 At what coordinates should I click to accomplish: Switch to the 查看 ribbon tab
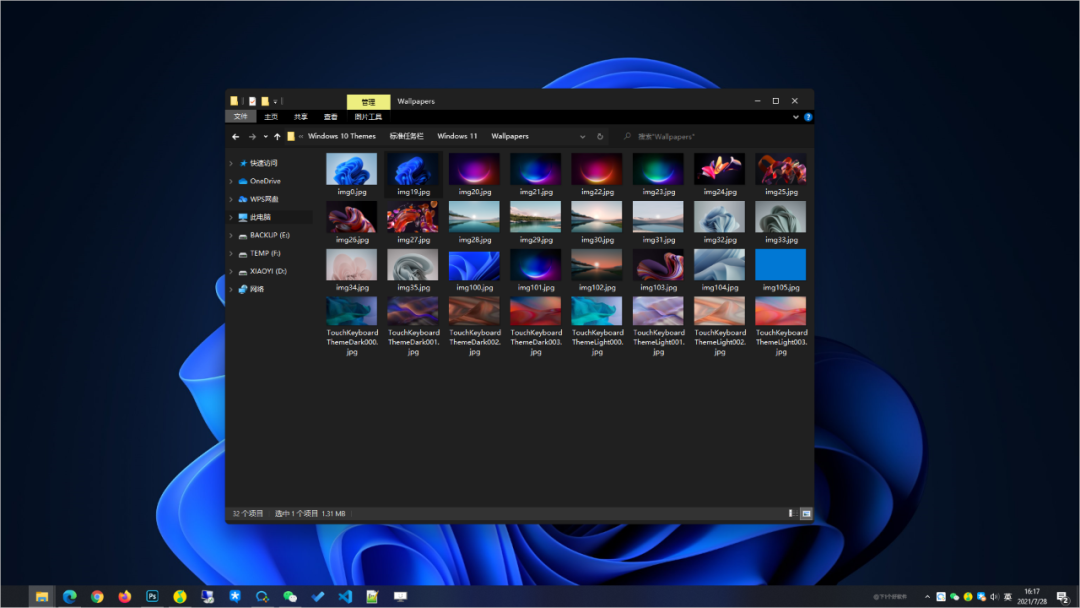pyautogui.click(x=330, y=117)
